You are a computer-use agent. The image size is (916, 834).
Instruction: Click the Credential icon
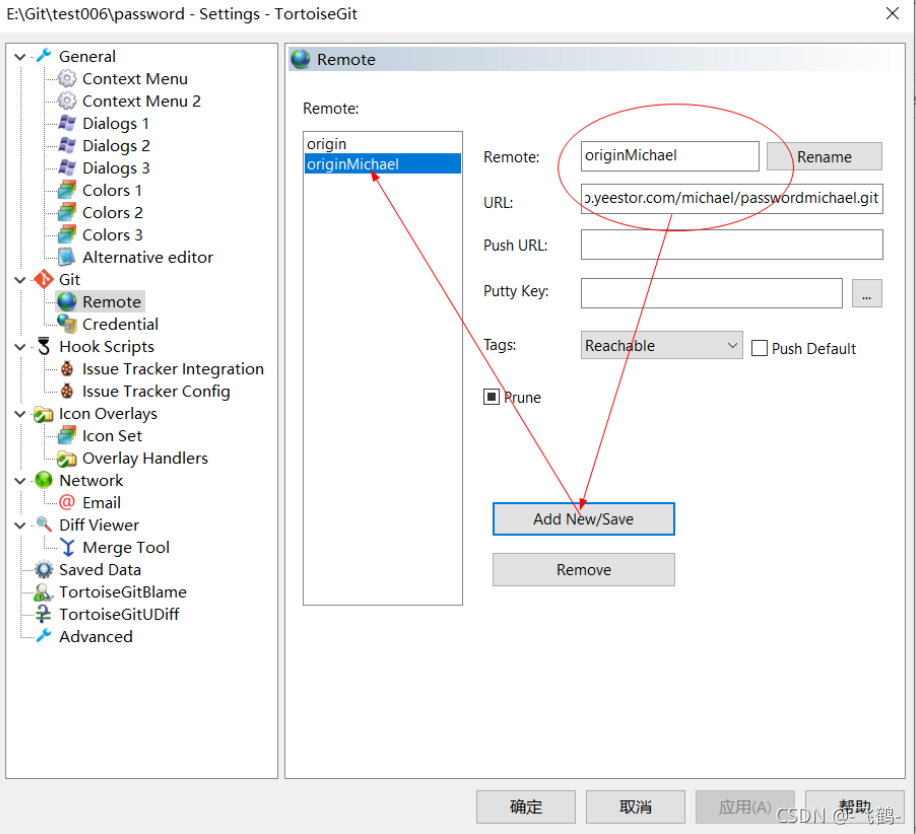(x=67, y=324)
